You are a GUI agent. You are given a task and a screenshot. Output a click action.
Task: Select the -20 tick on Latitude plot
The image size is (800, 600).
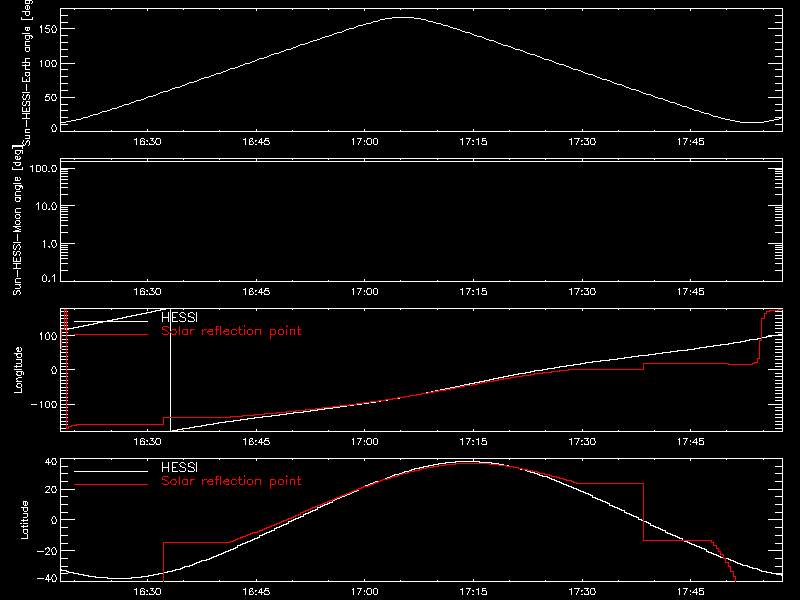click(47, 551)
